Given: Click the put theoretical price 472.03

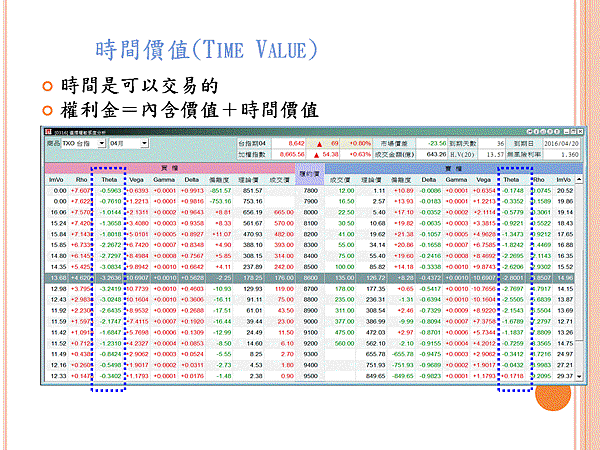Looking at the screenshot, I should point(375,333).
